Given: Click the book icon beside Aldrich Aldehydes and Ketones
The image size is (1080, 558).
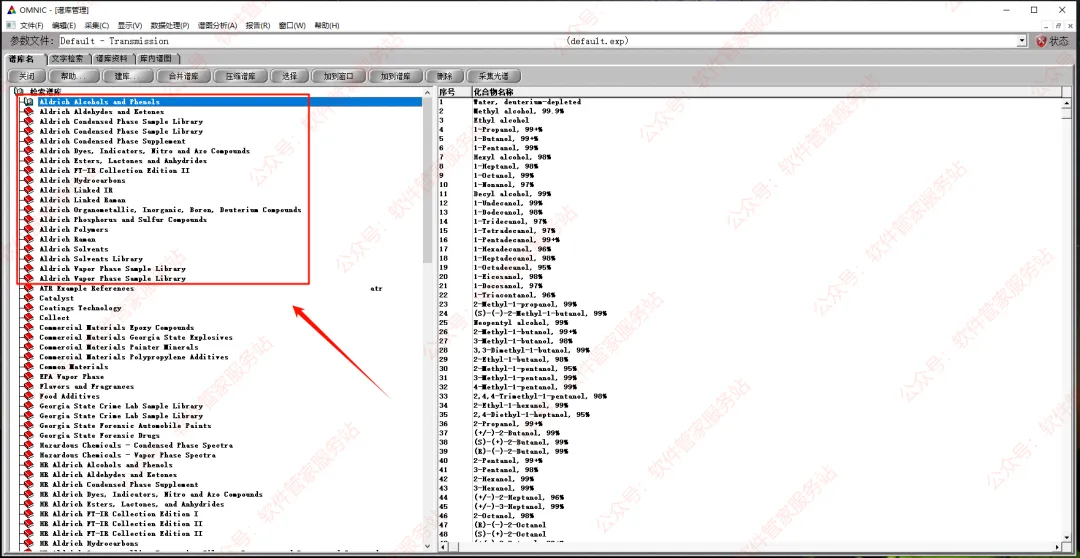Looking at the screenshot, I should (28, 112).
